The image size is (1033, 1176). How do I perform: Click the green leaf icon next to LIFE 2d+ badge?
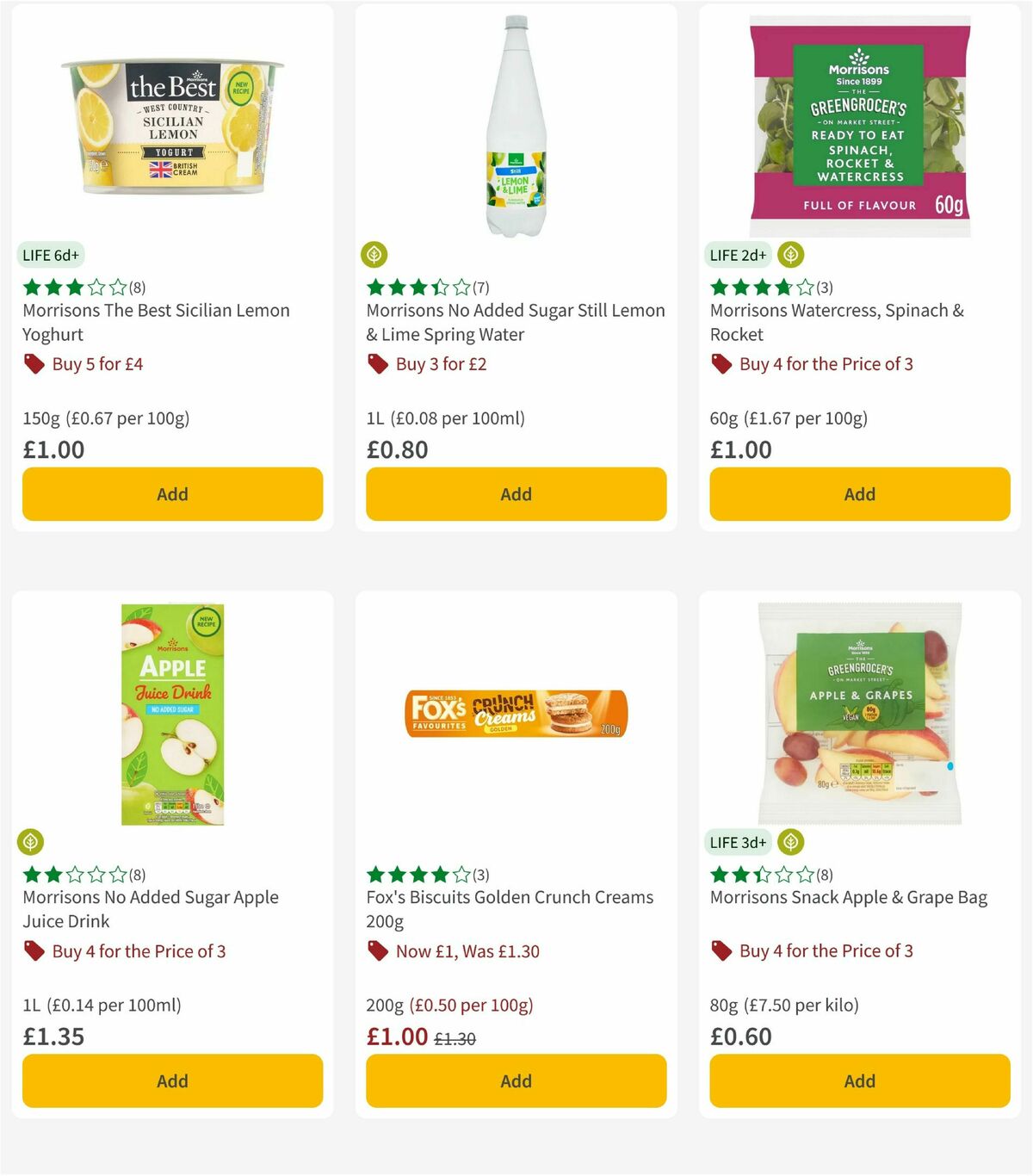coord(790,255)
